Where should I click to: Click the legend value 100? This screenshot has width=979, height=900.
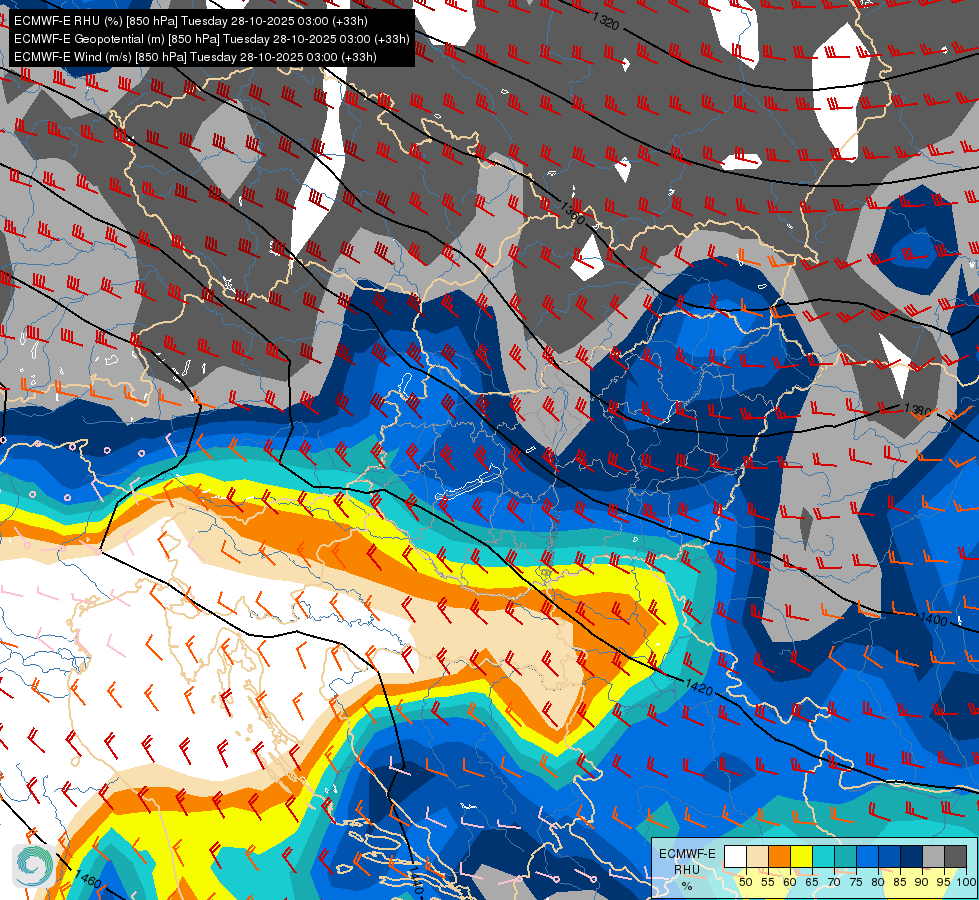pos(967,882)
